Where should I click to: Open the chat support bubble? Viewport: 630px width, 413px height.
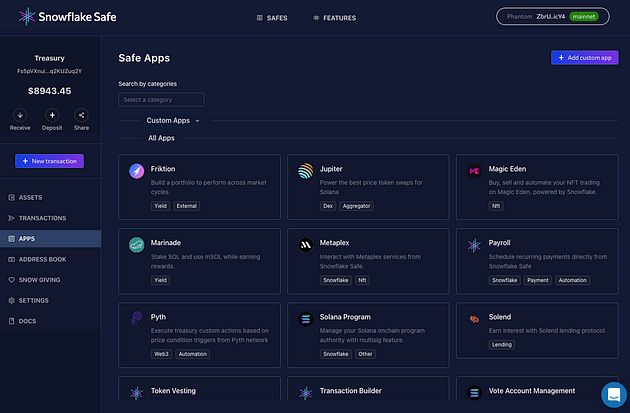(x=614, y=395)
